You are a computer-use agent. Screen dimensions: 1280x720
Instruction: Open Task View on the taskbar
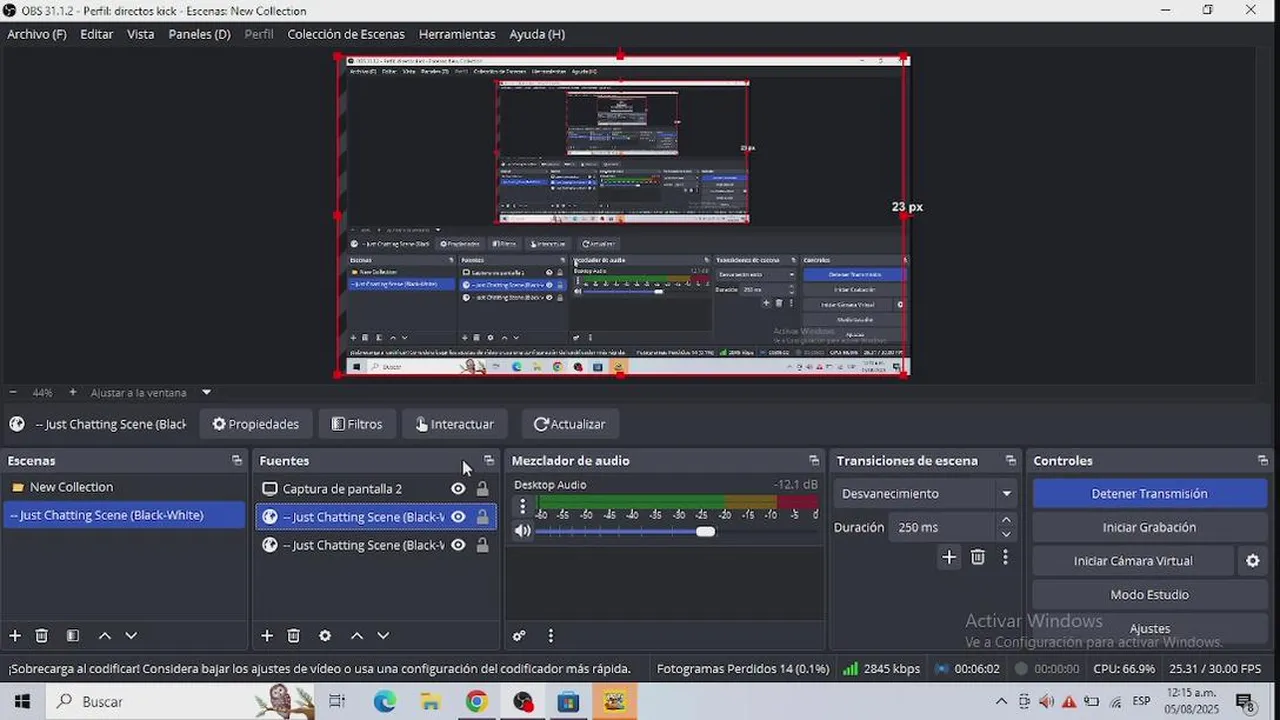[337, 702]
